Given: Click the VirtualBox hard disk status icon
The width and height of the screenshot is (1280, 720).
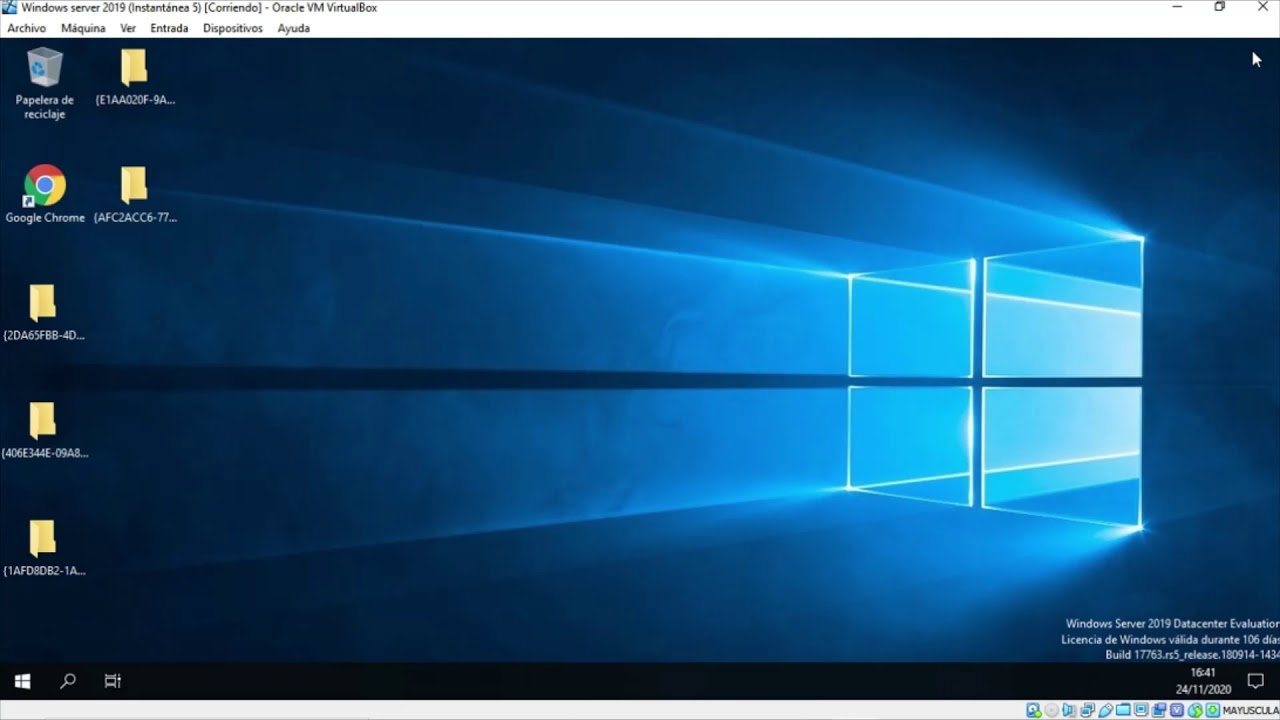Looking at the screenshot, I should point(1033,710).
